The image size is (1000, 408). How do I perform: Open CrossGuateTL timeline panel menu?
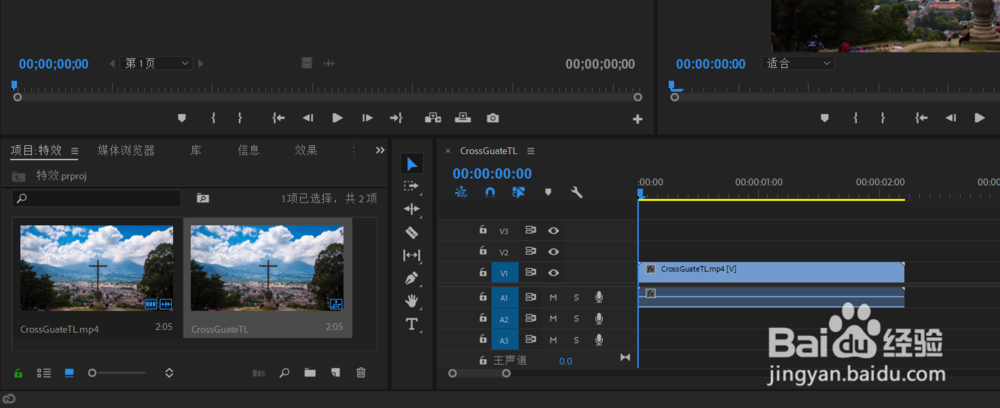[531, 151]
